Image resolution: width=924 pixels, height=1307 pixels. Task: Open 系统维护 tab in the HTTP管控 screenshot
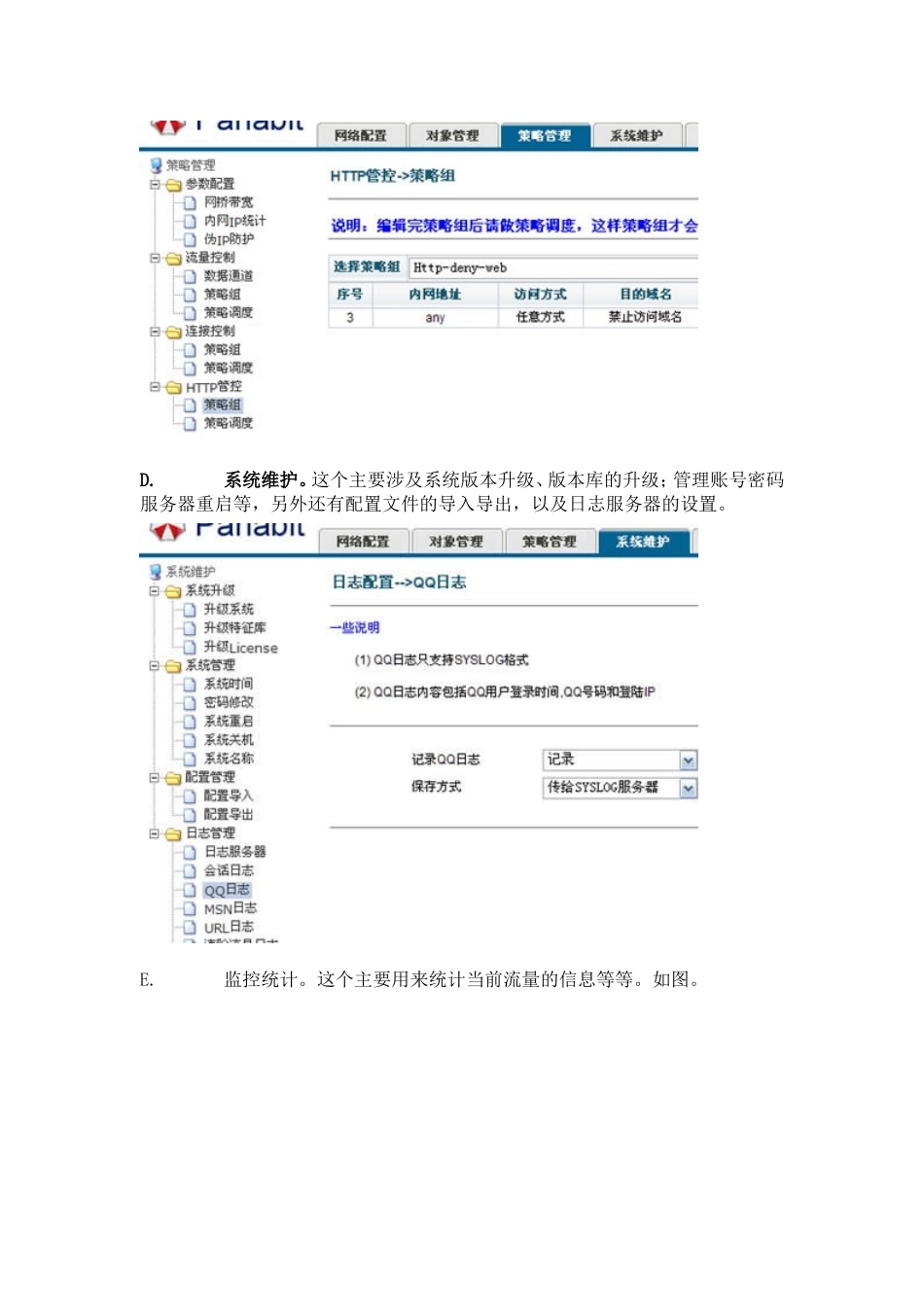(x=636, y=136)
